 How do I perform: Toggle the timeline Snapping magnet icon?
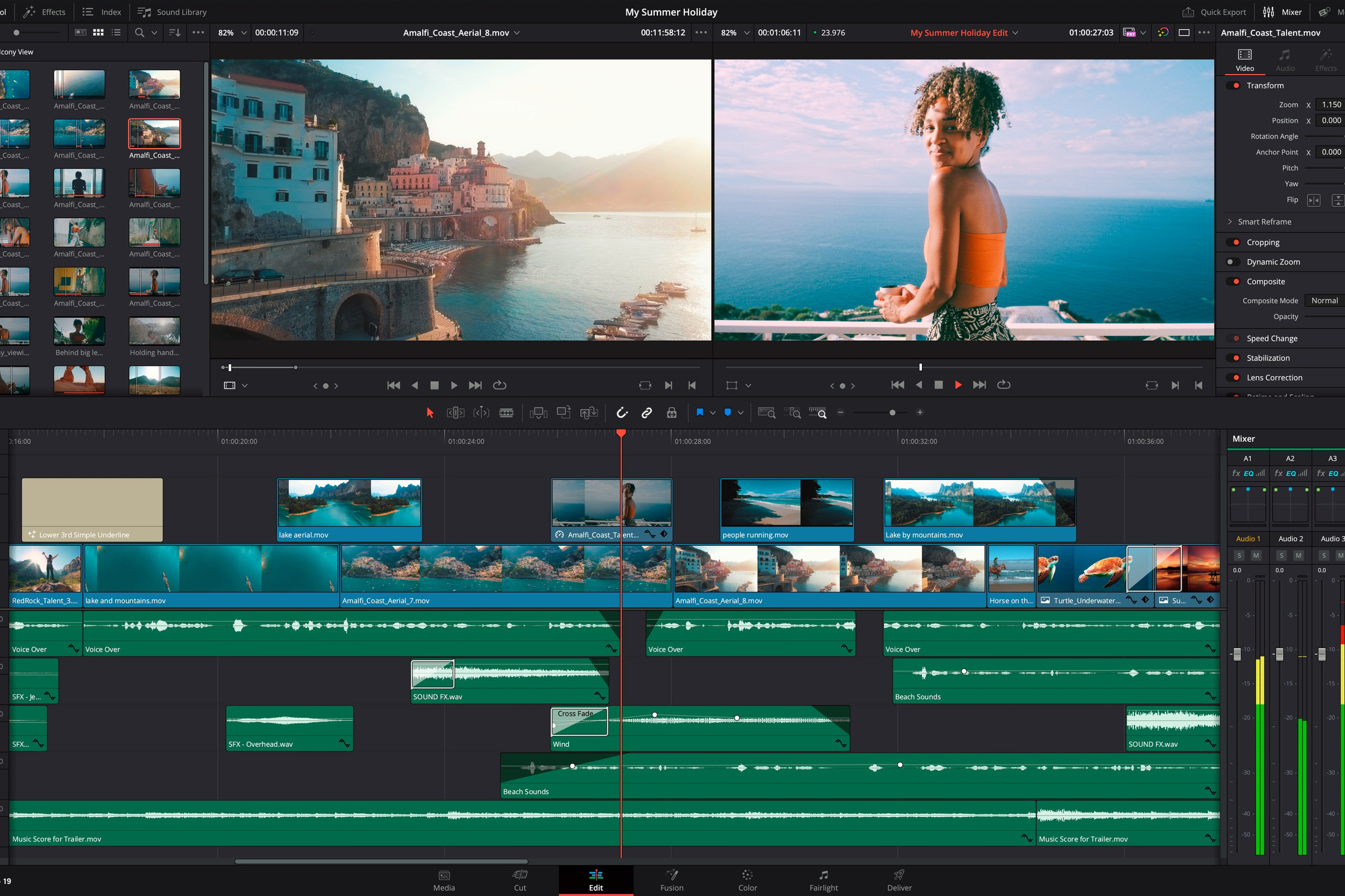point(622,413)
